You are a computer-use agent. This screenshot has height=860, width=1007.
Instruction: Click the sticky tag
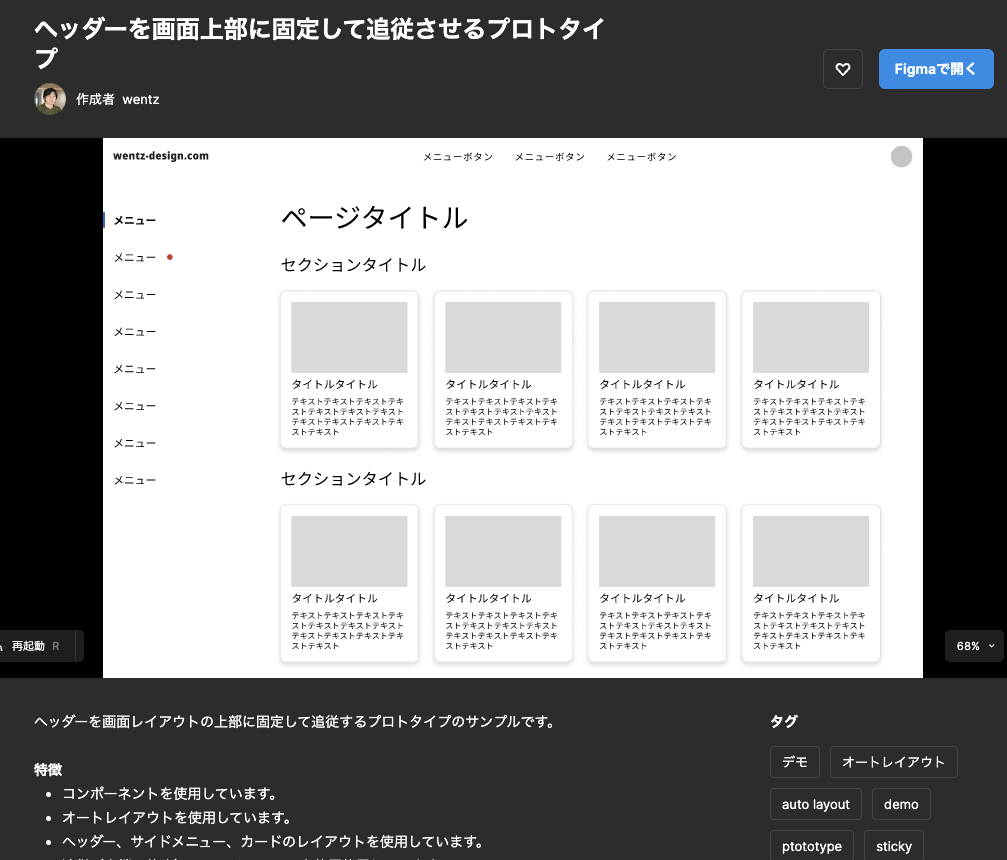893,845
